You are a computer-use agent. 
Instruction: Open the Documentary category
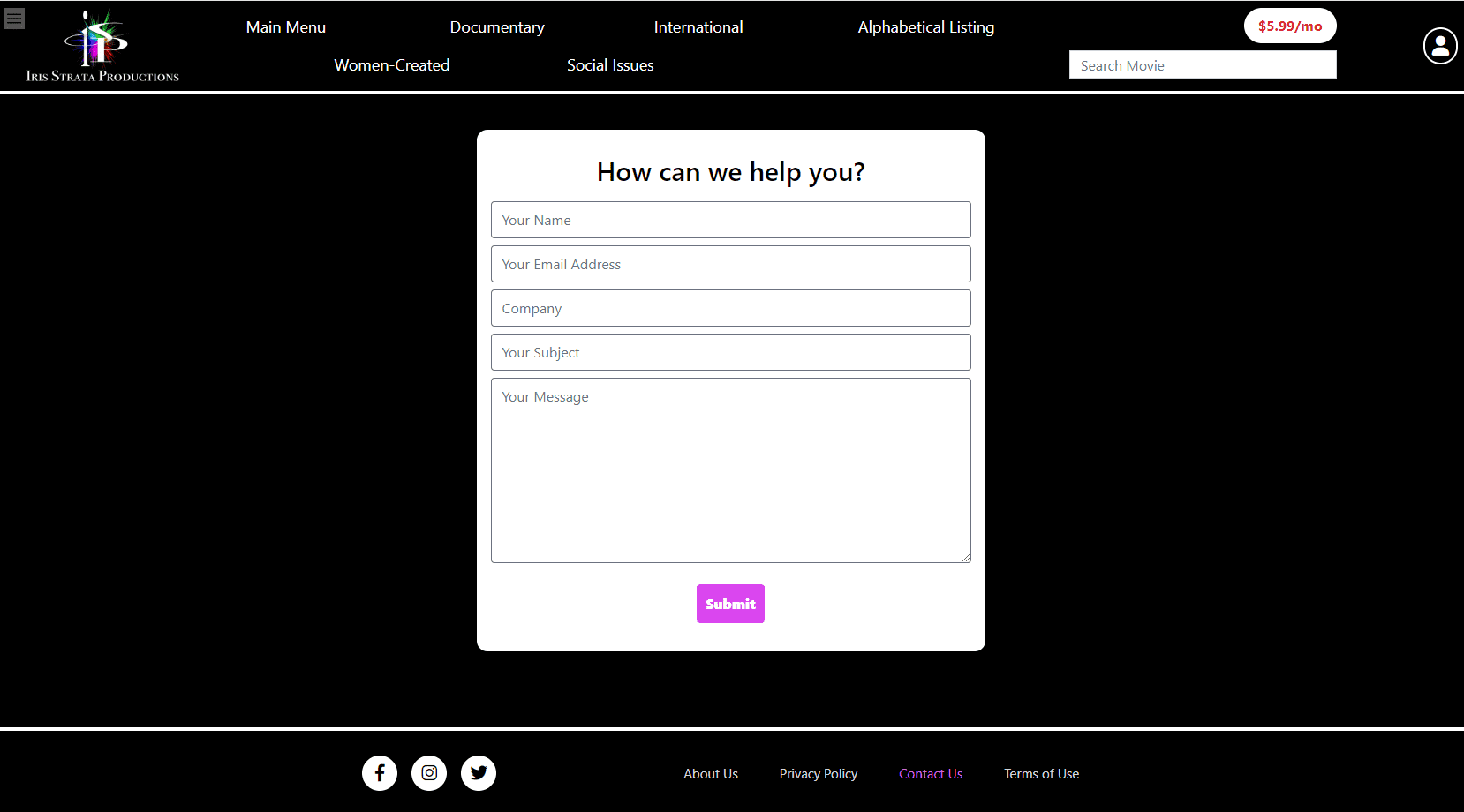(497, 27)
